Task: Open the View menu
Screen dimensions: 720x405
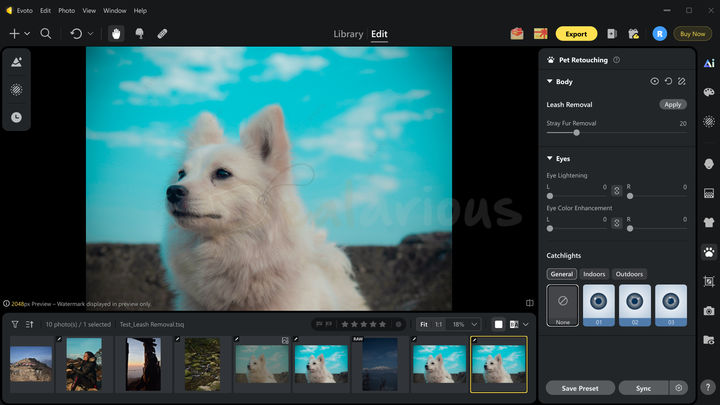Action: coord(89,11)
